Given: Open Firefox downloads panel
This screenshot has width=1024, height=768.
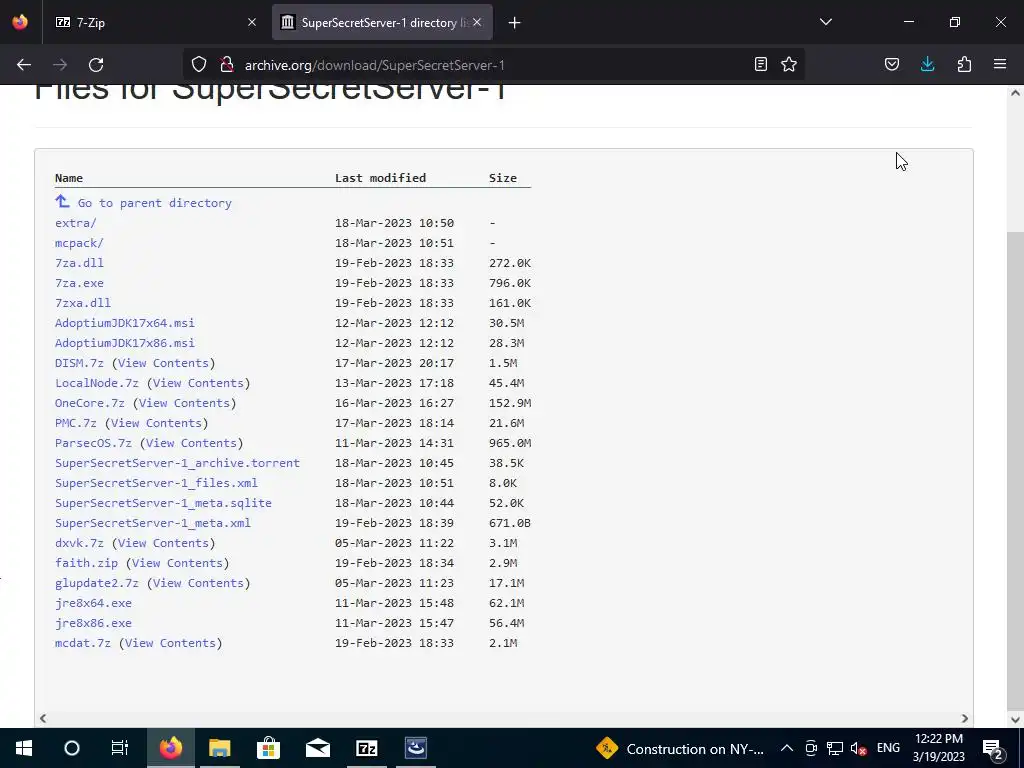Looking at the screenshot, I should pos(927,65).
